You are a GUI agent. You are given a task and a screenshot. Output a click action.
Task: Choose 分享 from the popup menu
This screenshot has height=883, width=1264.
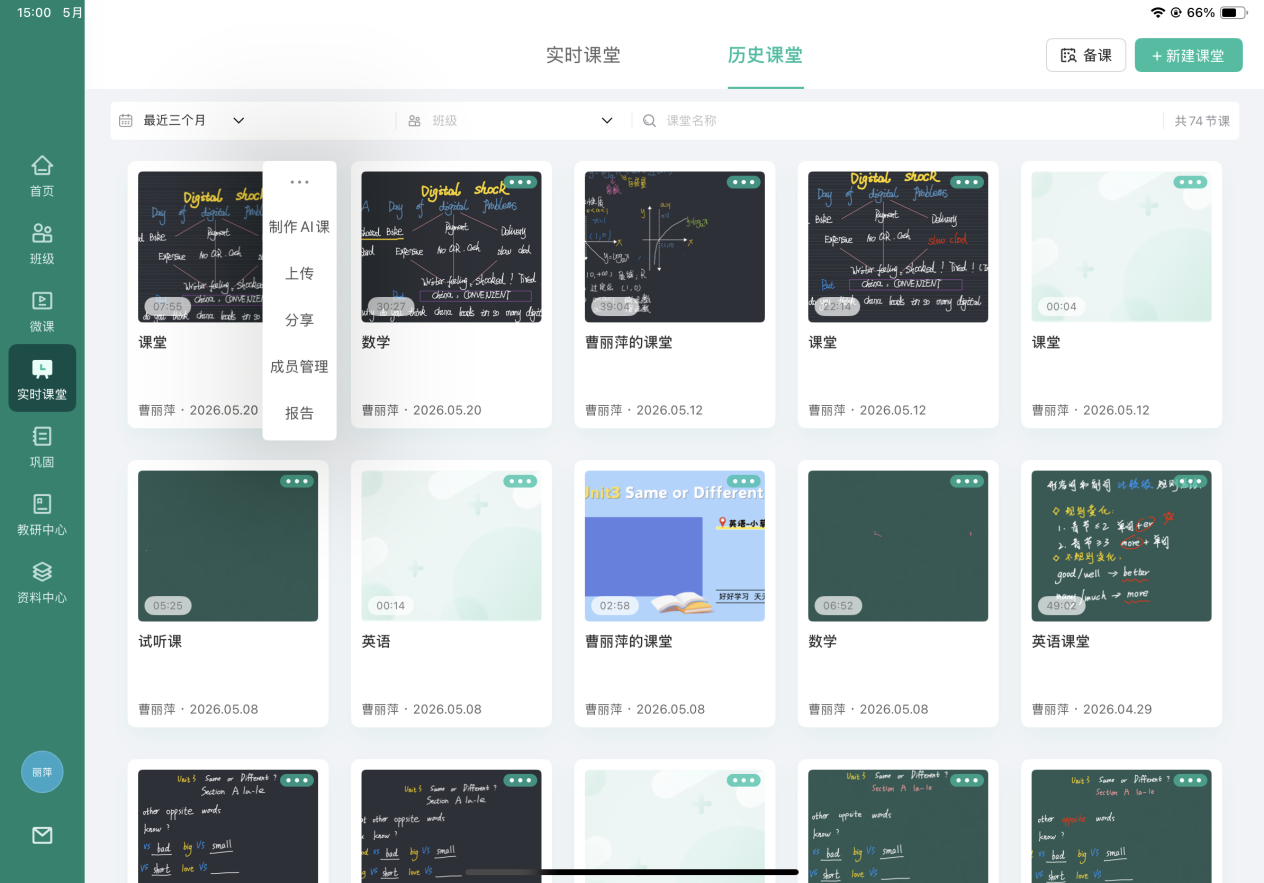(299, 320)
